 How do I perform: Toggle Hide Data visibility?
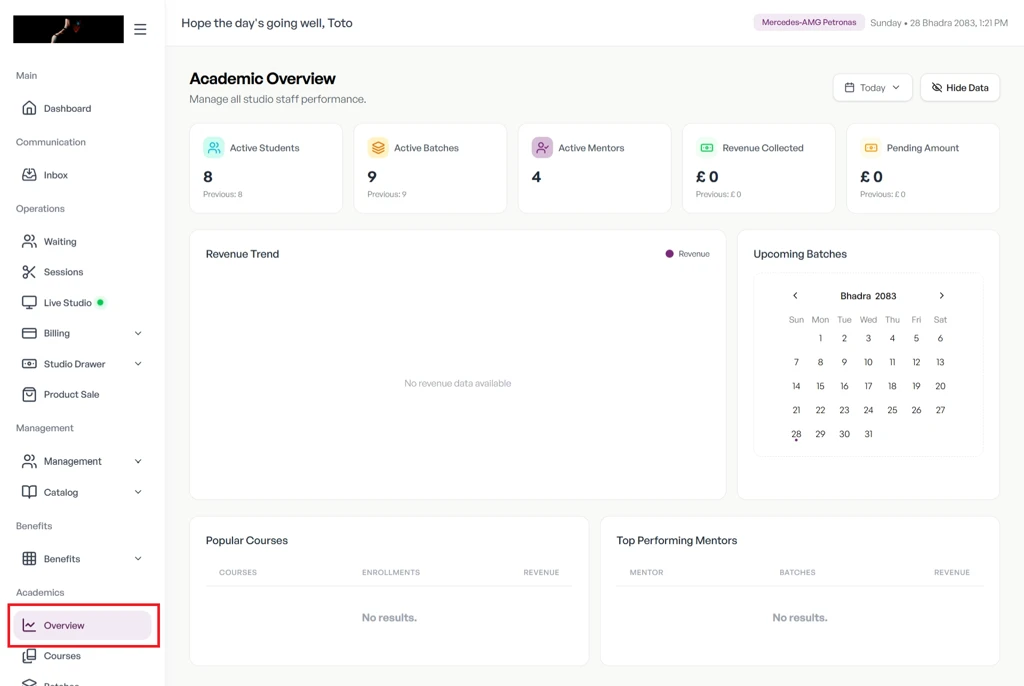click(x=960, y=88)
